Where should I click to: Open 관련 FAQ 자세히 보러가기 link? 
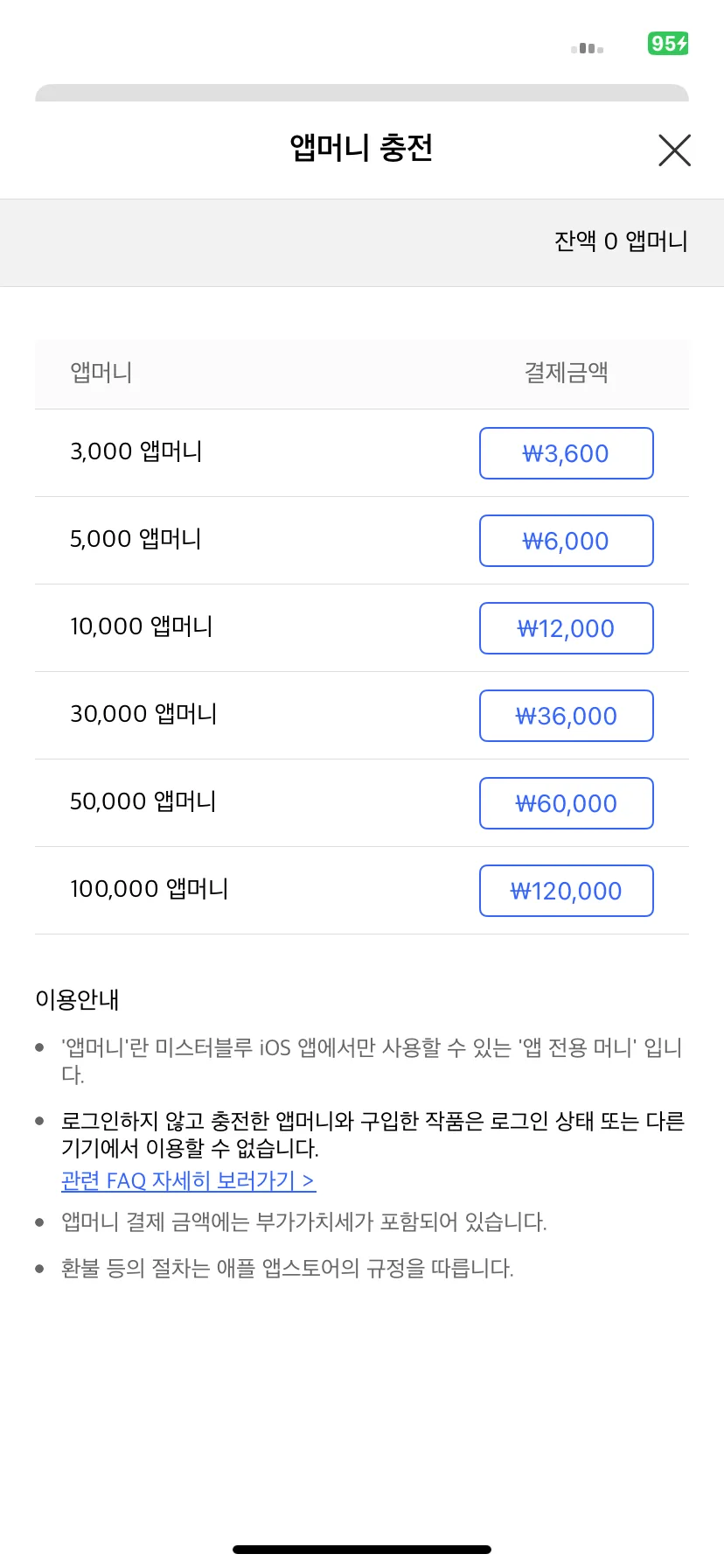pyautogui.click(x=188, y=1180)
